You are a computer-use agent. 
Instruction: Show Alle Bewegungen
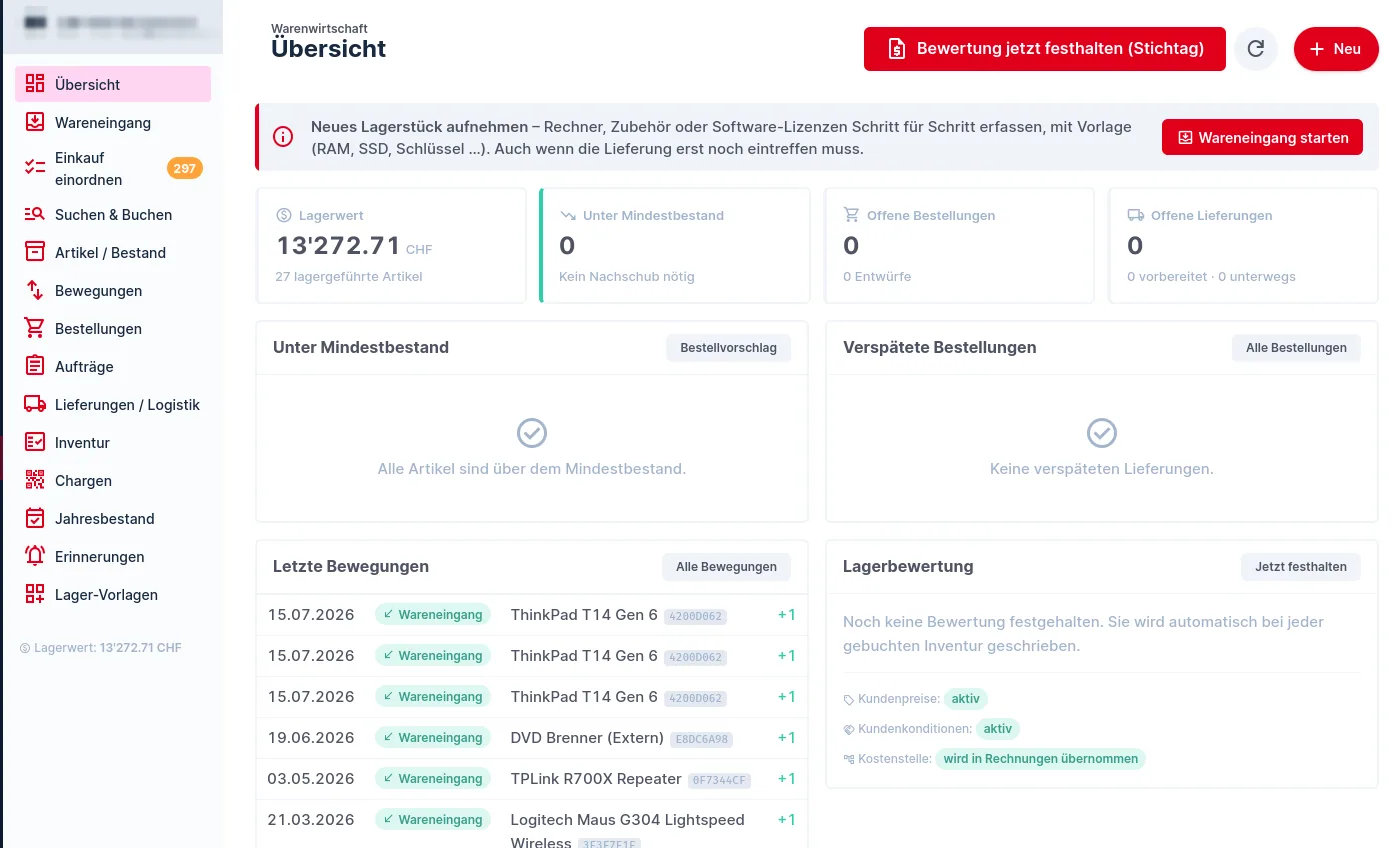[726, 567]
